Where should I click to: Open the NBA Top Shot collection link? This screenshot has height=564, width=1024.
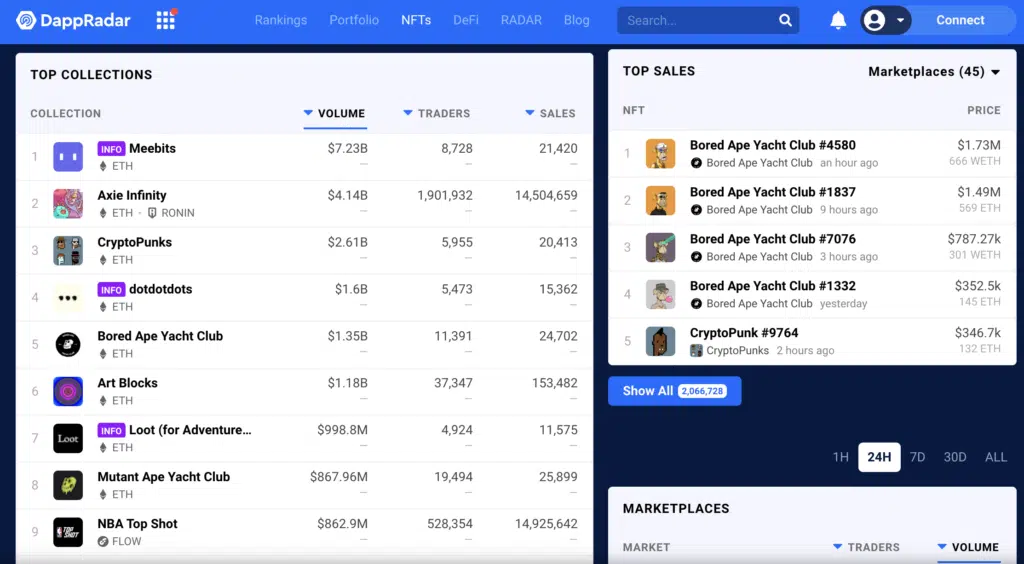137,524
